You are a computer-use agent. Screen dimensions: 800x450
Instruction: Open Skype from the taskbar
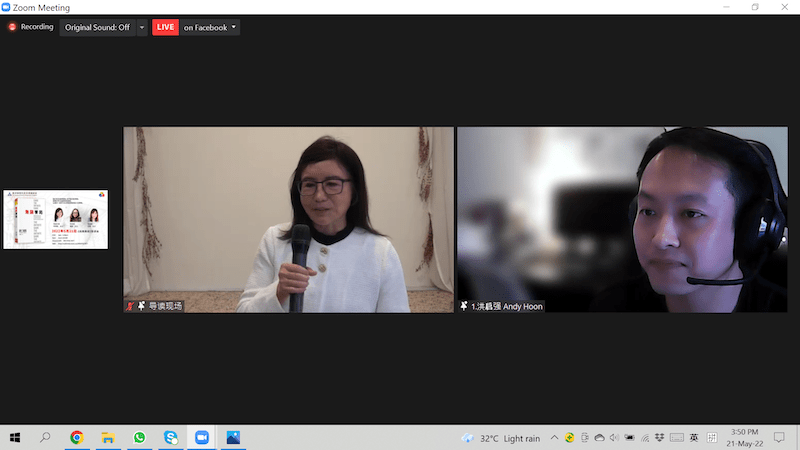click(171, 438)
